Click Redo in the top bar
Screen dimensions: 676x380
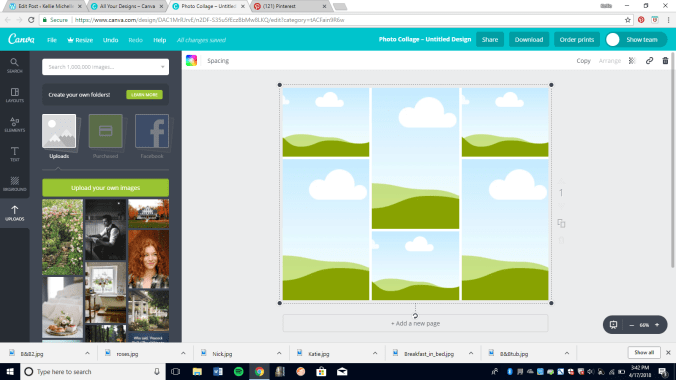[135, 40]
